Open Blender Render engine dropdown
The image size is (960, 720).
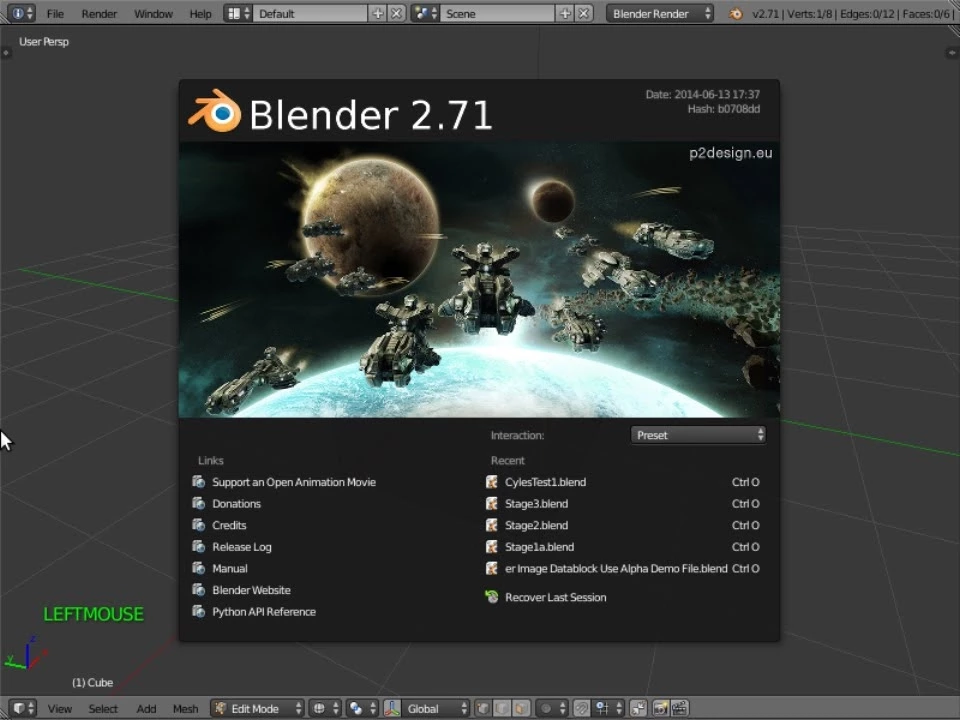(x=661, y=13)
